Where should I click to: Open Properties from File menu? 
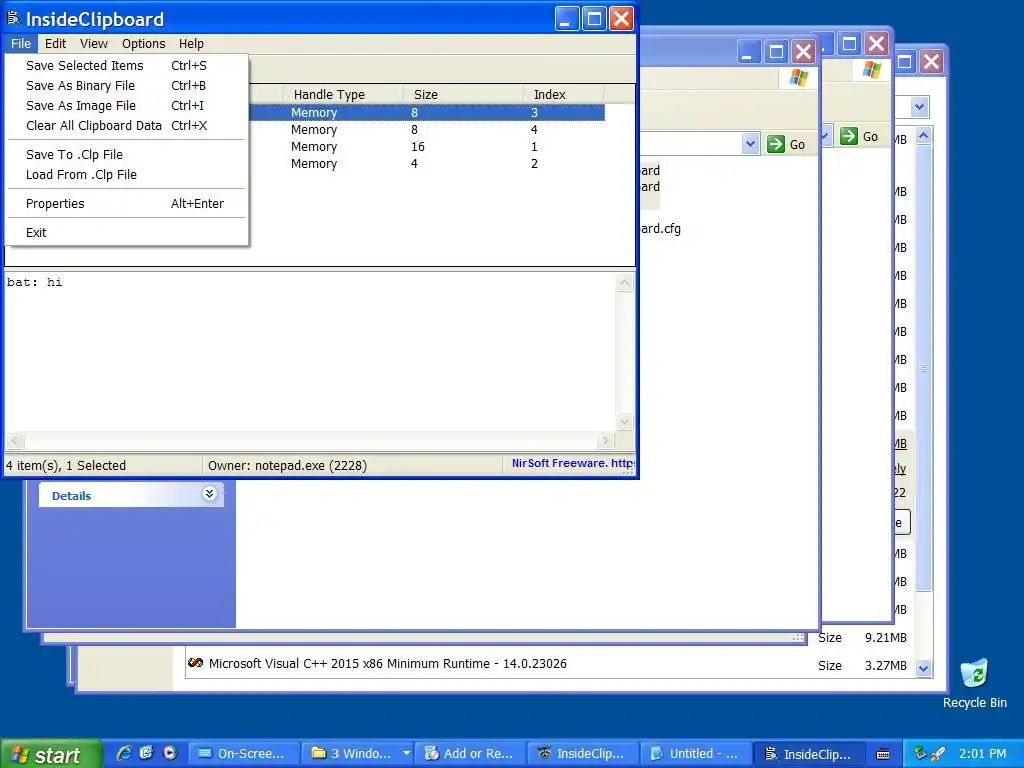127,204
